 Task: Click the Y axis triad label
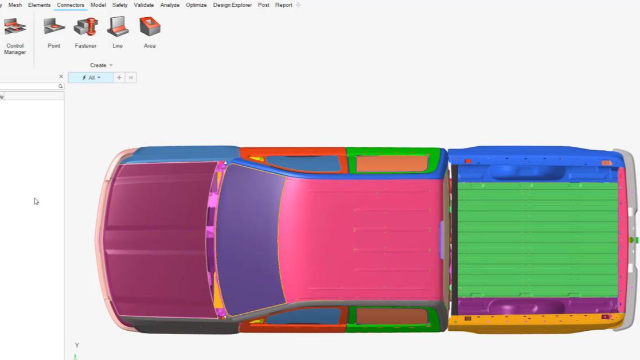[76, 345]
